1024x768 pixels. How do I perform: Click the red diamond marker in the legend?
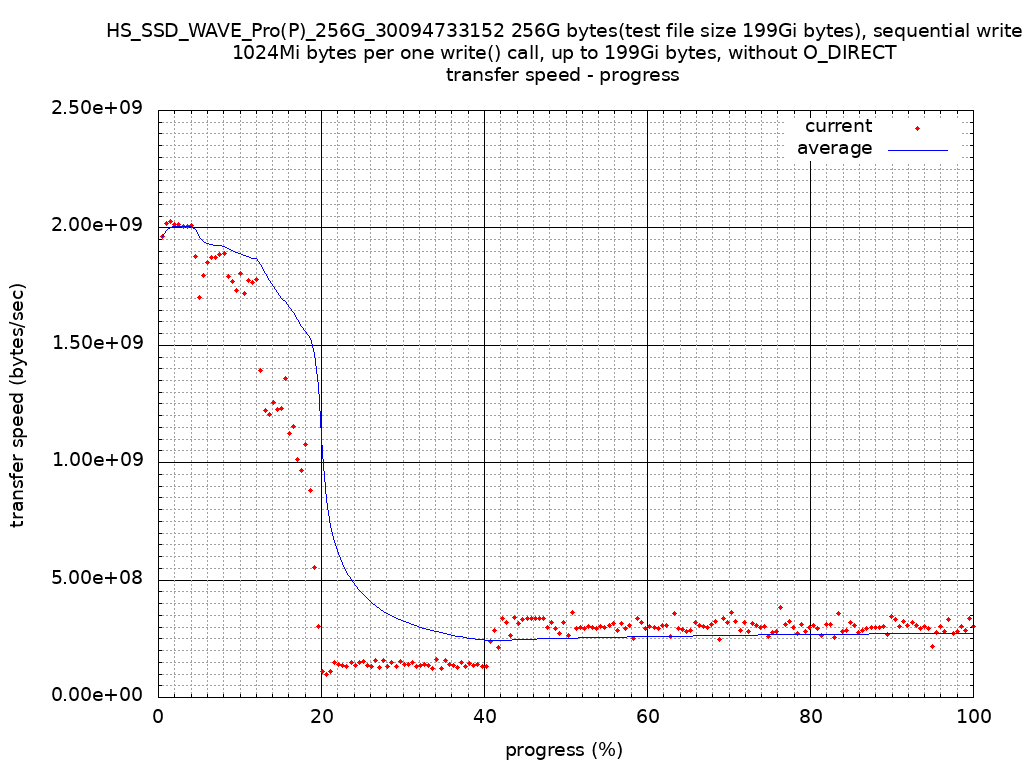(917, 128)
